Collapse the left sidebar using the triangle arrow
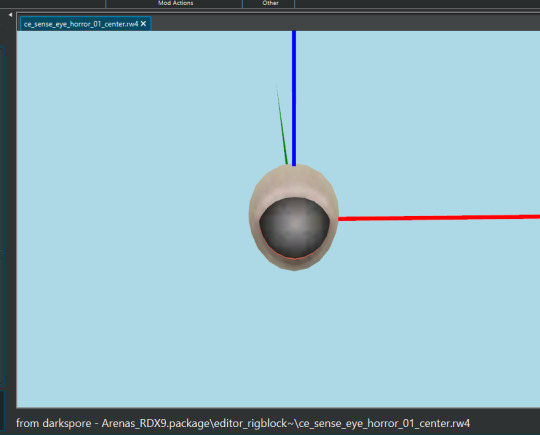The height and width of the screenshot is (435, 540). [x=10, y=15]
